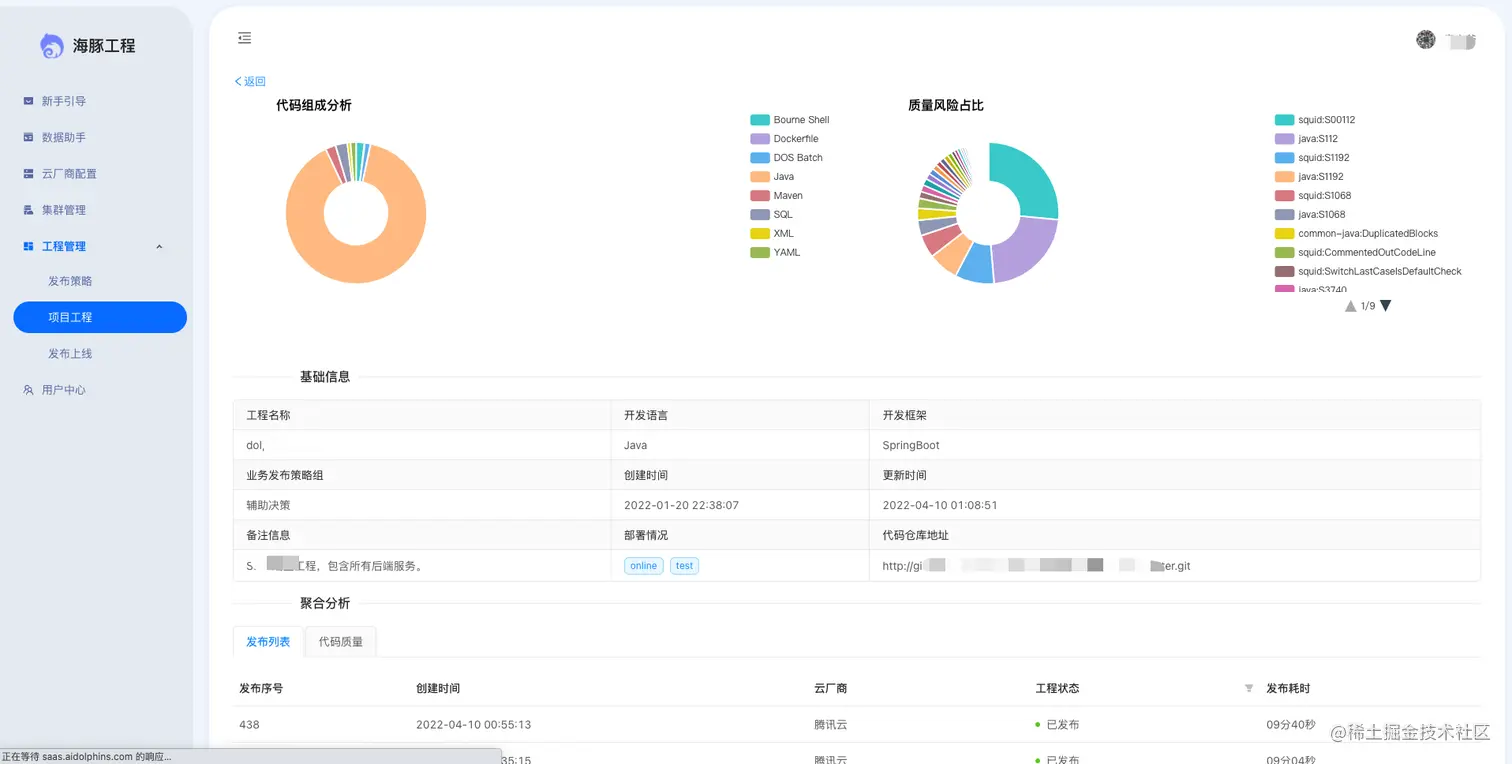Collapse the sidebar with the fold icon
1512x764 pixels.
pos(244,38)
